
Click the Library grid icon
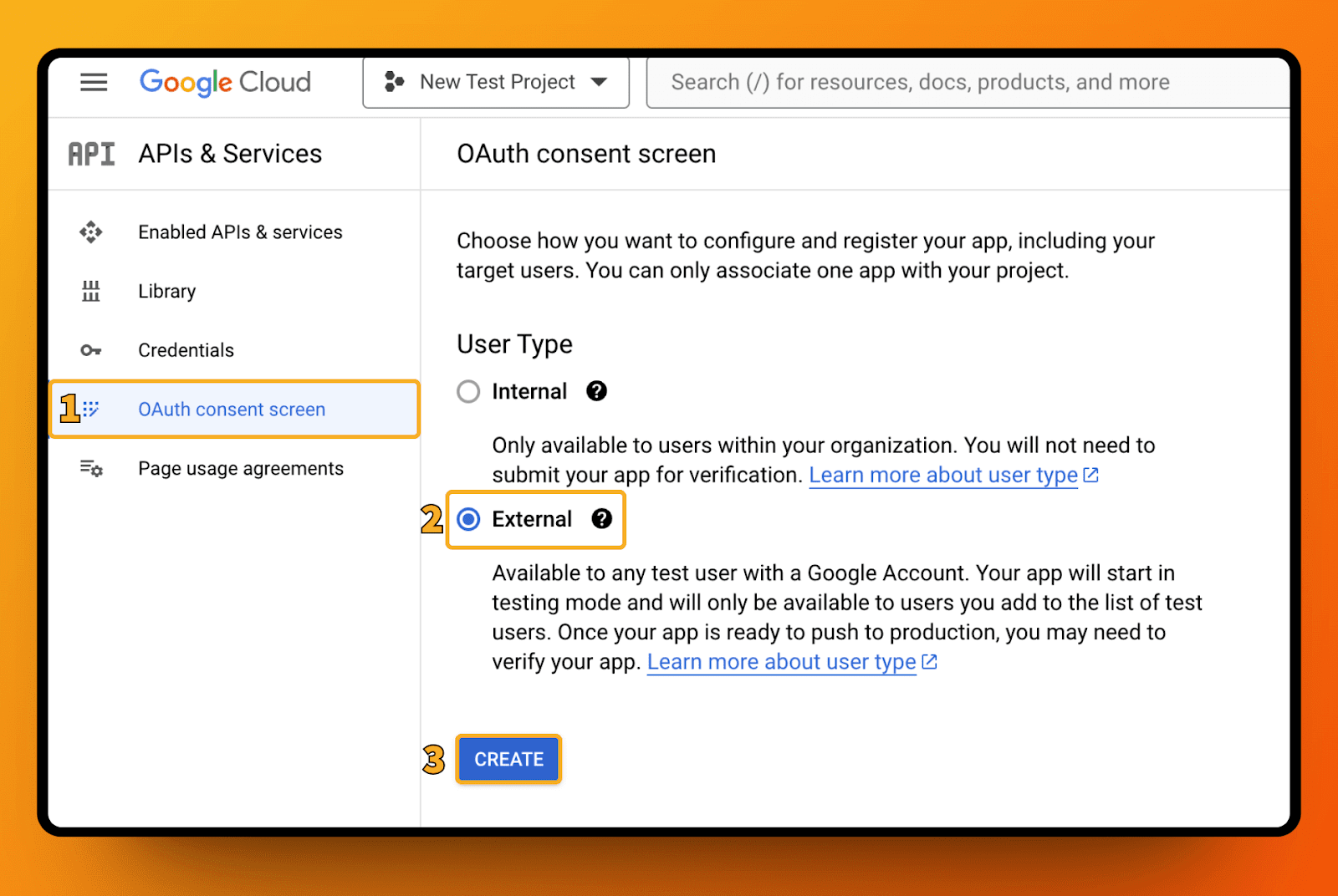tap(91, 291)
